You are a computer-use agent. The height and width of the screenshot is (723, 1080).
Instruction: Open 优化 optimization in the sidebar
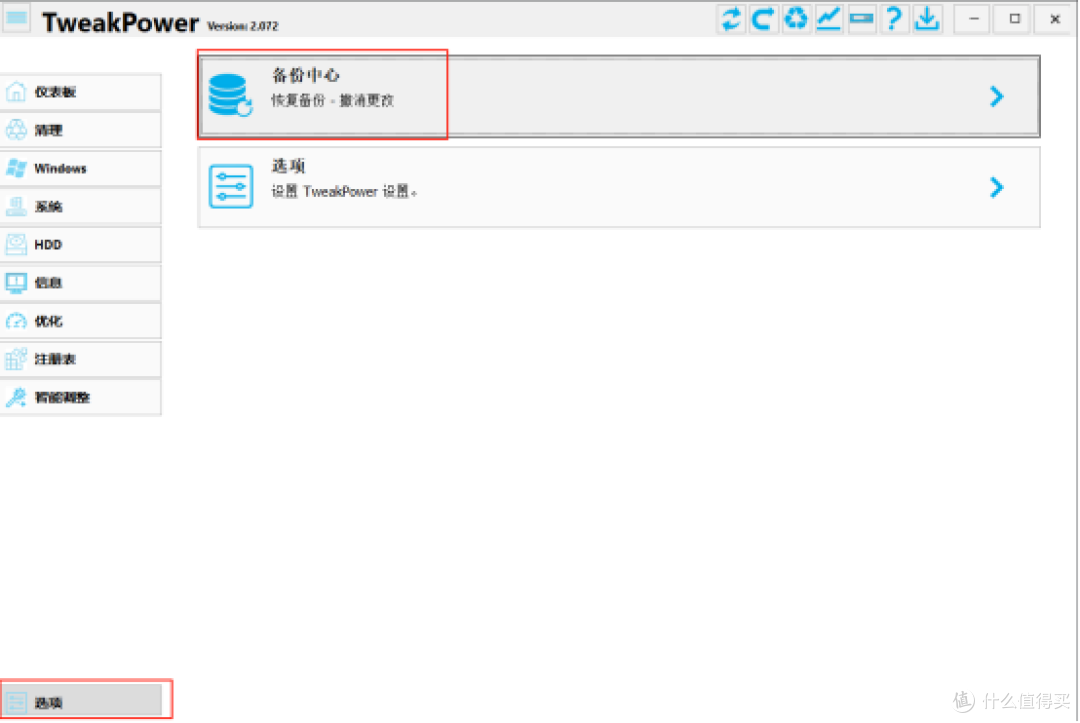pyautogui.click(x=81, y=321)
